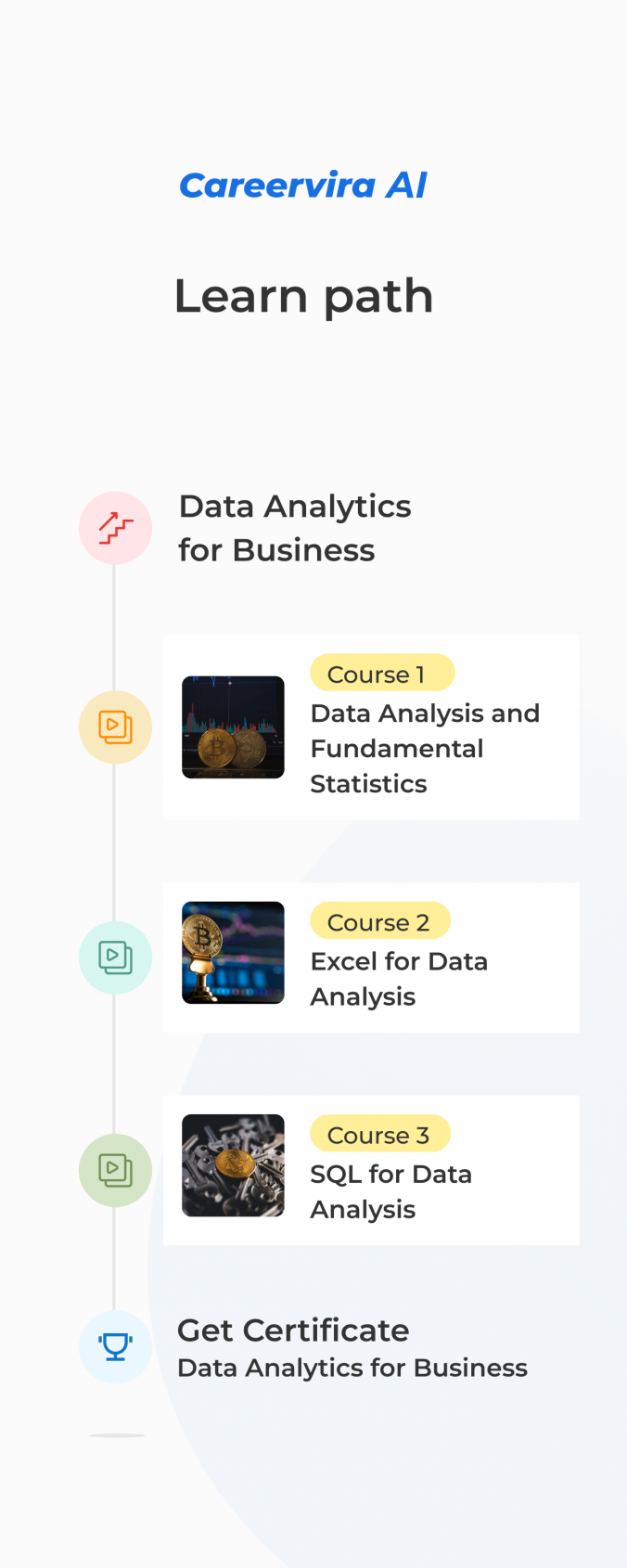Select the orange Course 1 video icon
The height and width of the screenshot is (1568, 627).
[115, 727]
